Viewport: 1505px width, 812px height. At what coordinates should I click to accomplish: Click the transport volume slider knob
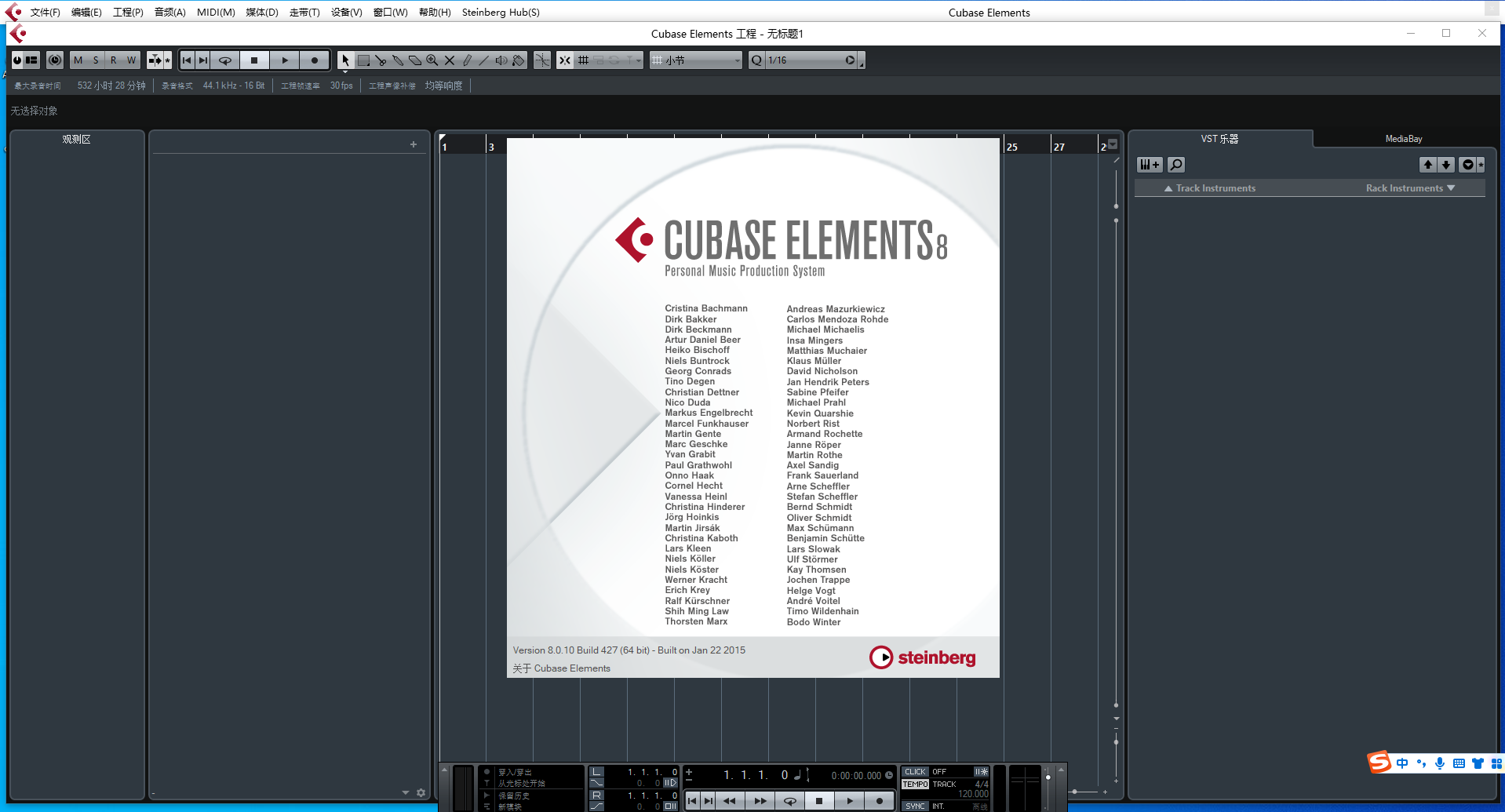point(1048,777)
